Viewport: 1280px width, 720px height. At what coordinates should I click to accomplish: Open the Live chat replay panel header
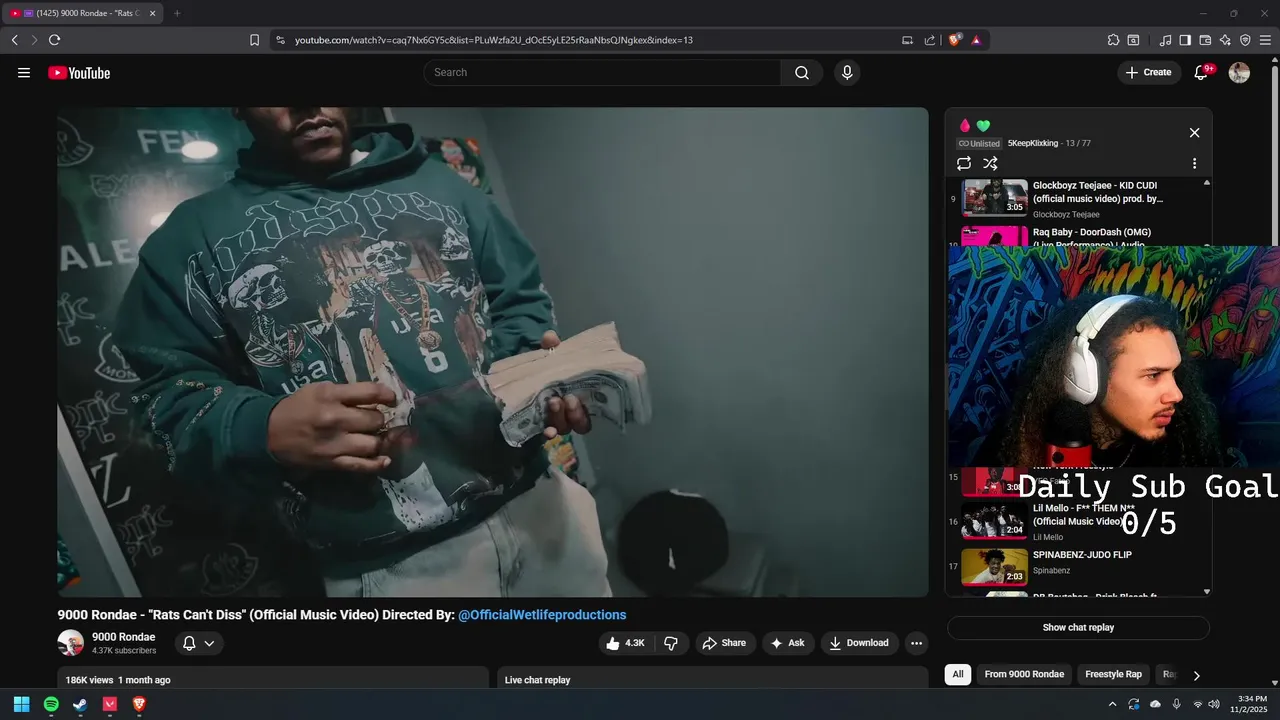713,679
